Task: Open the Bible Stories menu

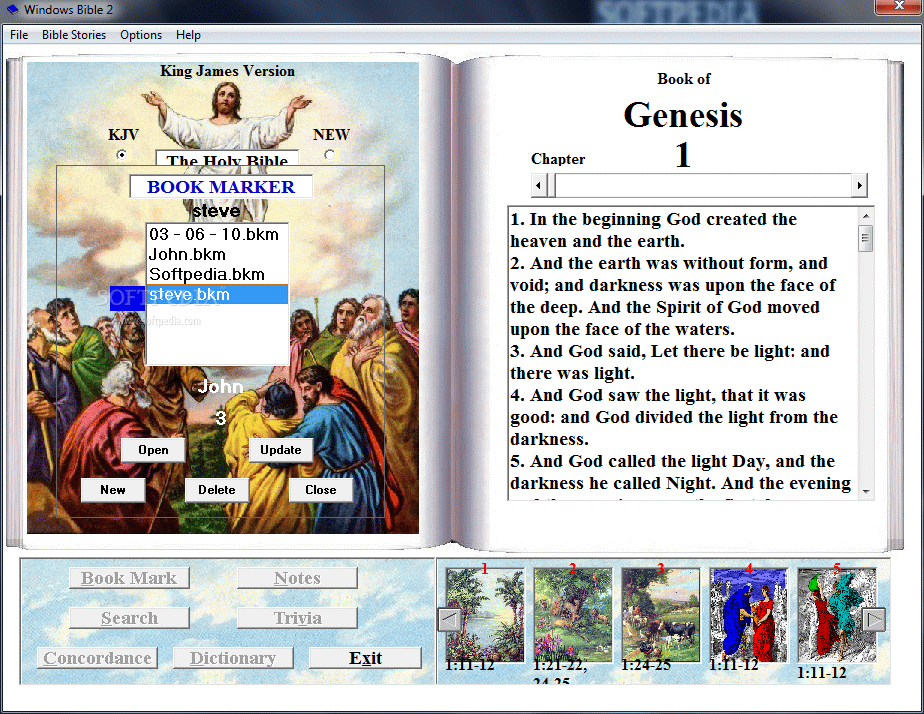Action: (x=74, y=35)
